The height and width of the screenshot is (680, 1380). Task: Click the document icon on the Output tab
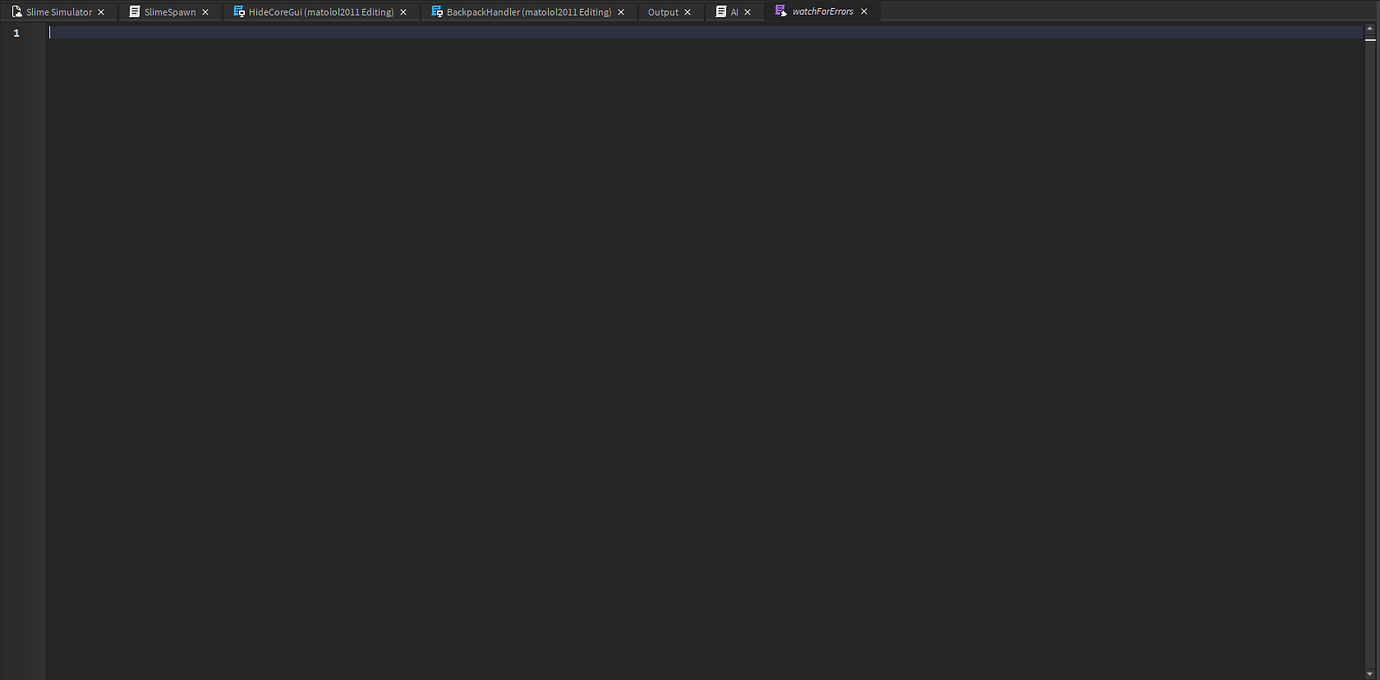click(647, 11)
